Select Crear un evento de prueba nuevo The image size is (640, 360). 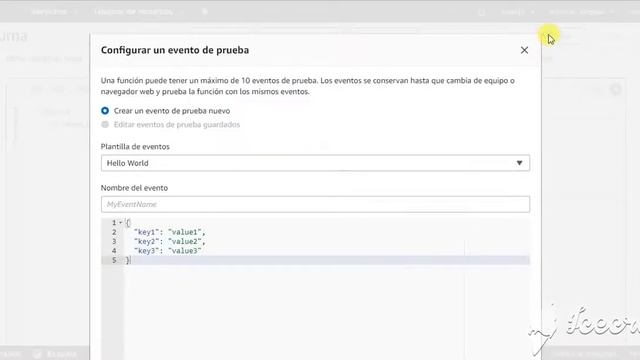(x=105, y=111)
